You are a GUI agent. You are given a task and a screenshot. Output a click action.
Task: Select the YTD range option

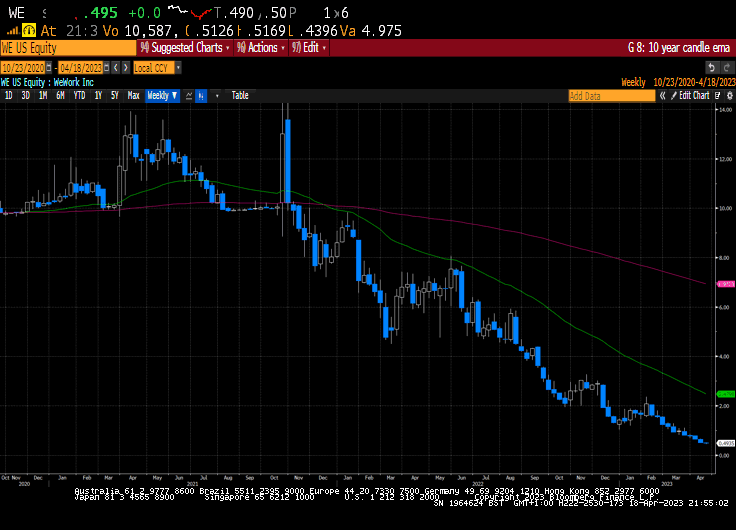[x=79, y=96]
